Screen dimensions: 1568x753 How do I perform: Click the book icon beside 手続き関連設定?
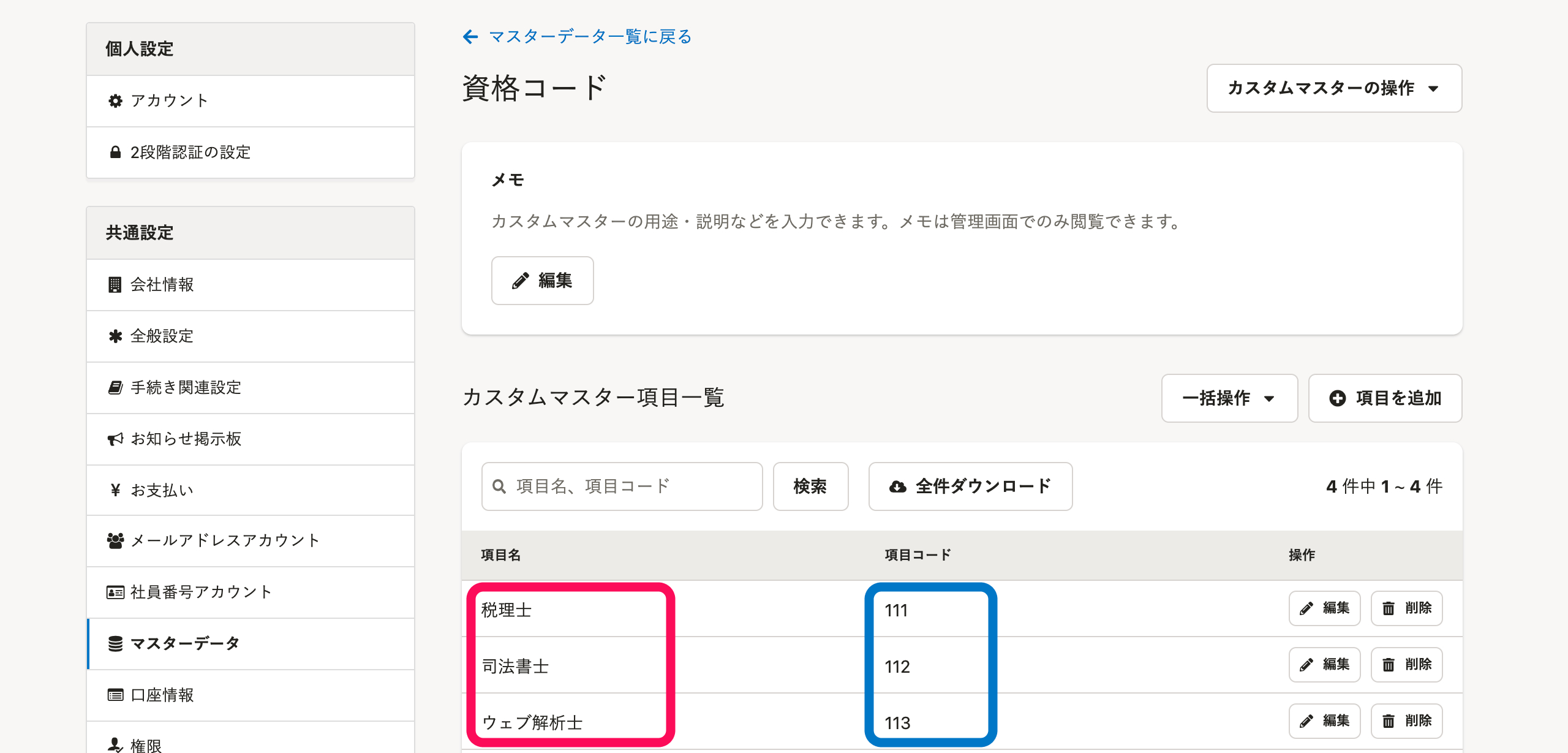pyautogui.click(x=115, y=387)
